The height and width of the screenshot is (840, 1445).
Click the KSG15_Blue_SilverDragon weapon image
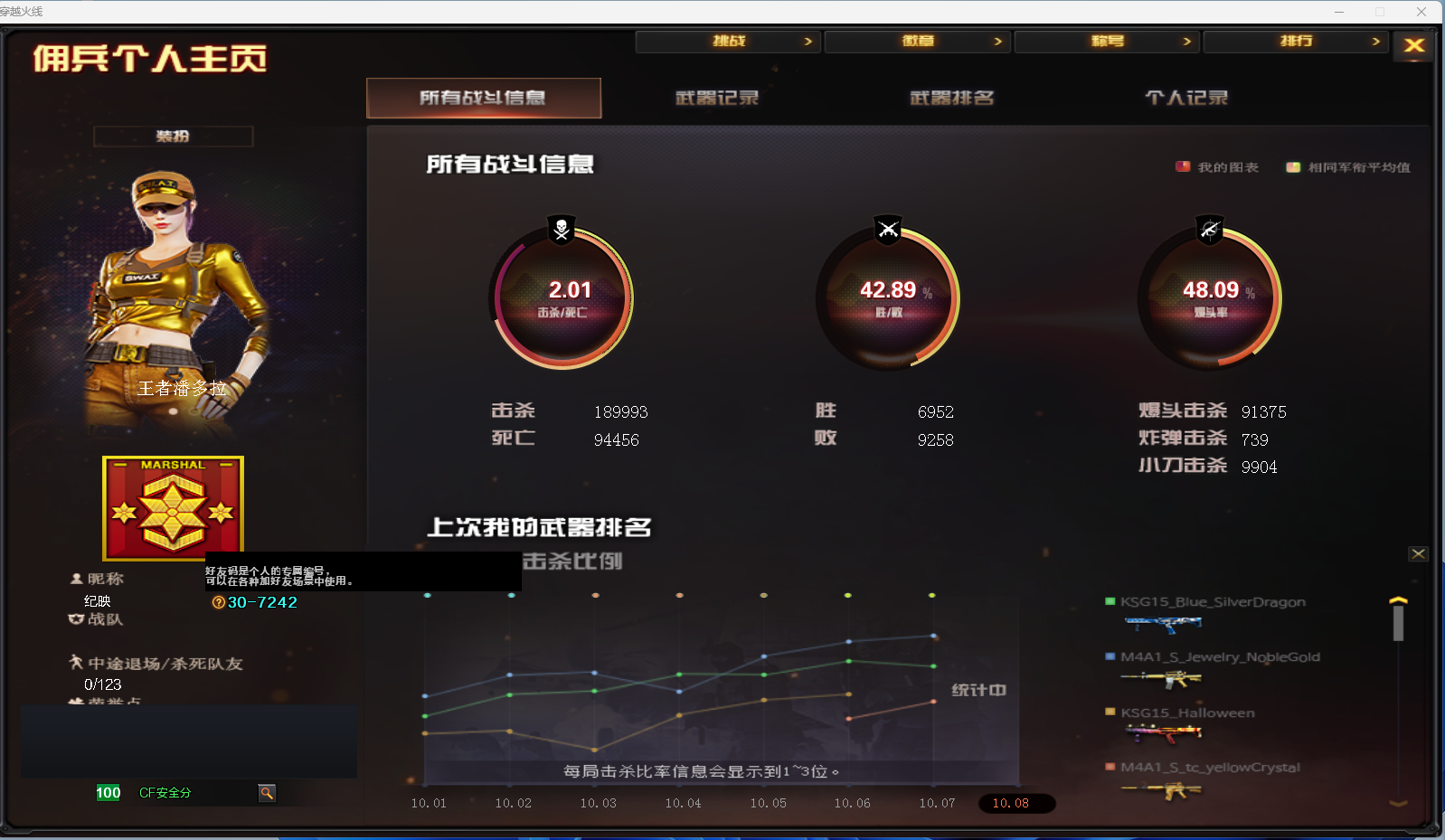click(x=1162, y=623)
